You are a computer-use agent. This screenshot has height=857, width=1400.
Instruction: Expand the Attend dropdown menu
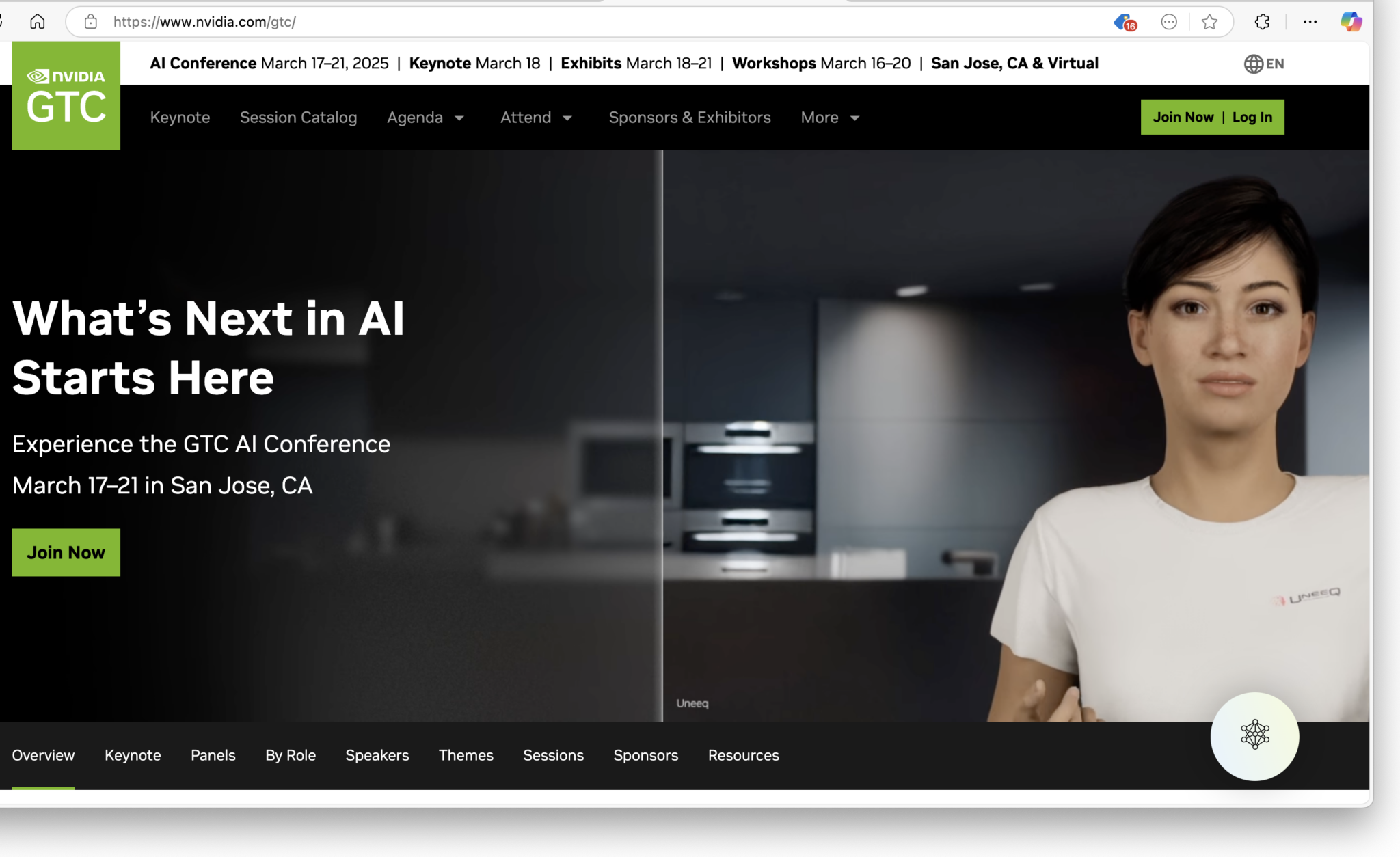tap(536, 118)
